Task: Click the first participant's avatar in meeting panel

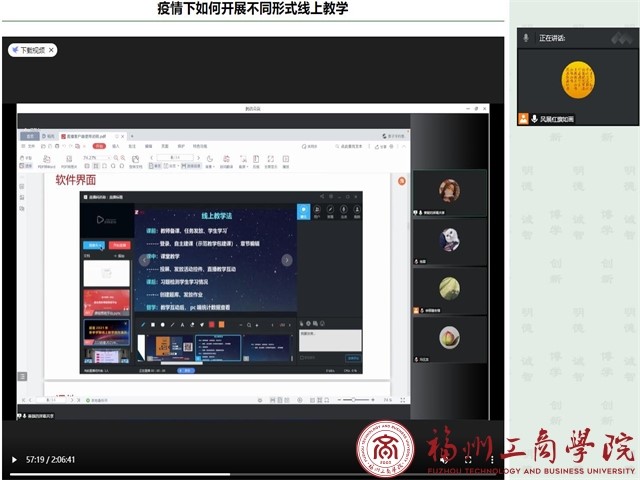Action: pos(449,190)
